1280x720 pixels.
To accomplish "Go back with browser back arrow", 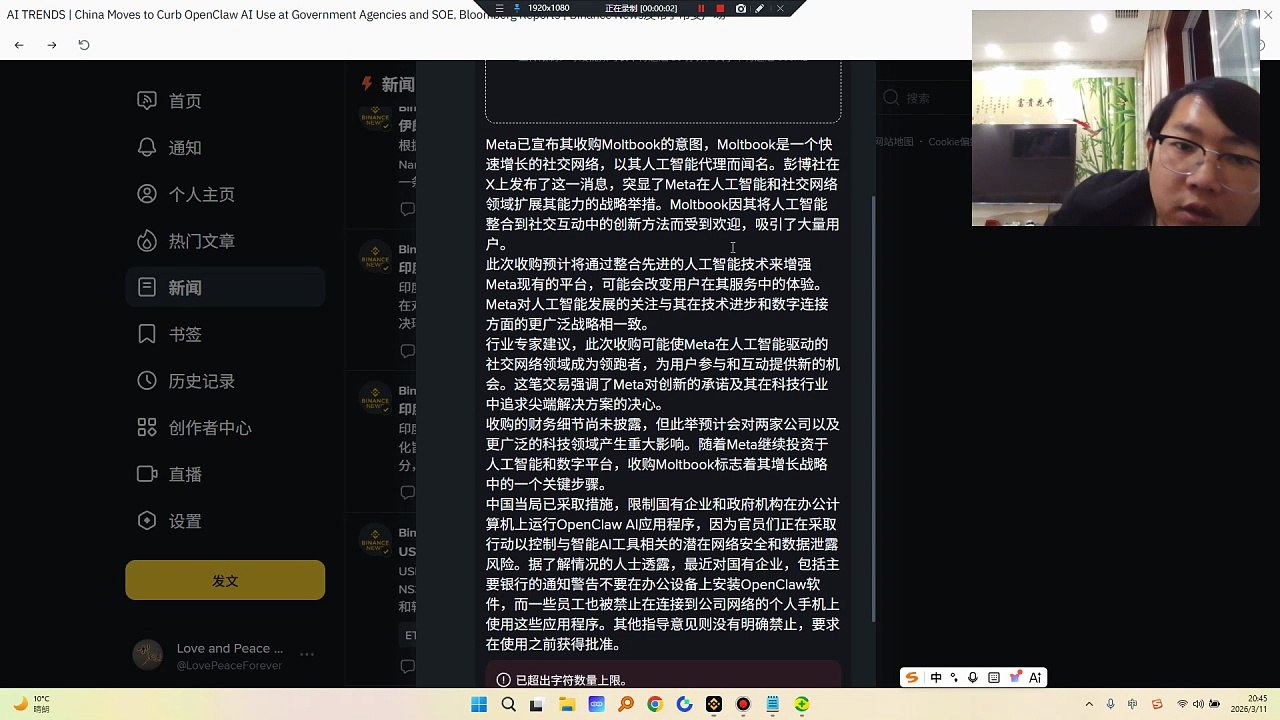I will [x=19, y=45].
